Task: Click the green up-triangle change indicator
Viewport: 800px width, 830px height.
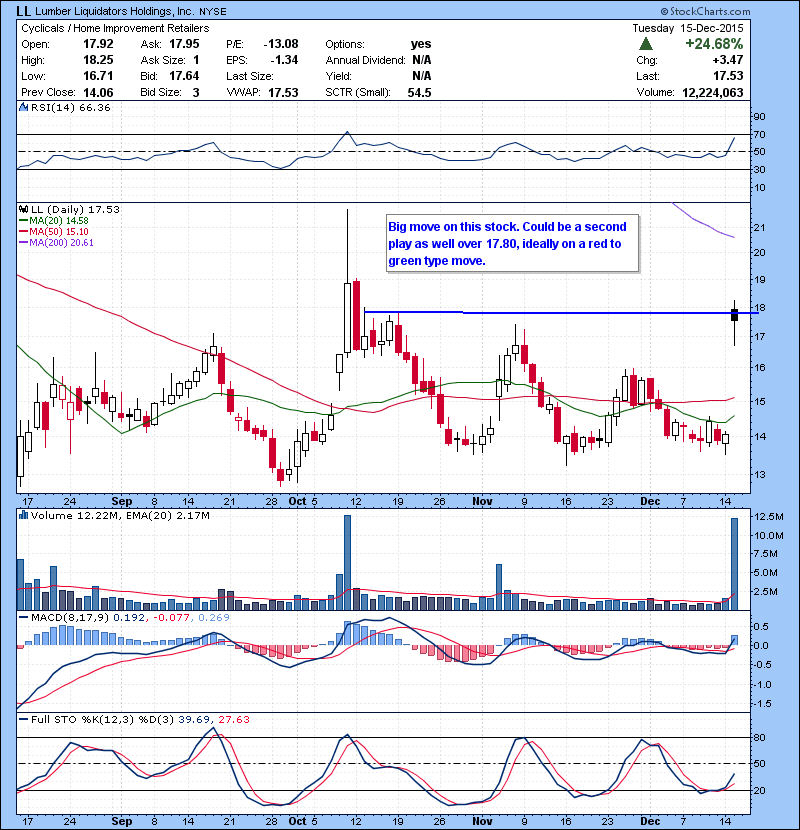Action: 645,44
